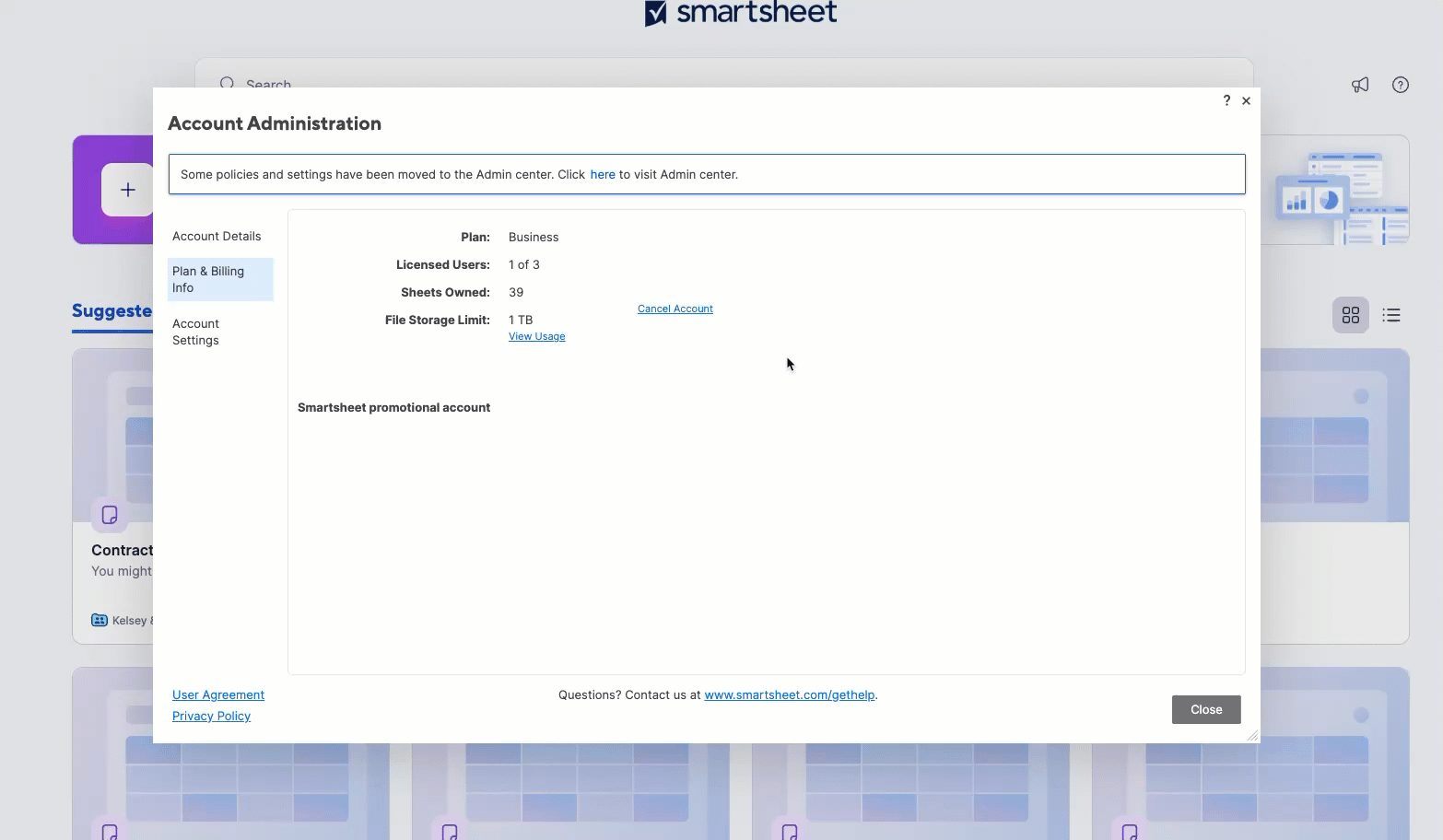This screenshot has width=1443, height=840.
Task: Open the Help circle icon in header
Action: tap(1400, 85)
